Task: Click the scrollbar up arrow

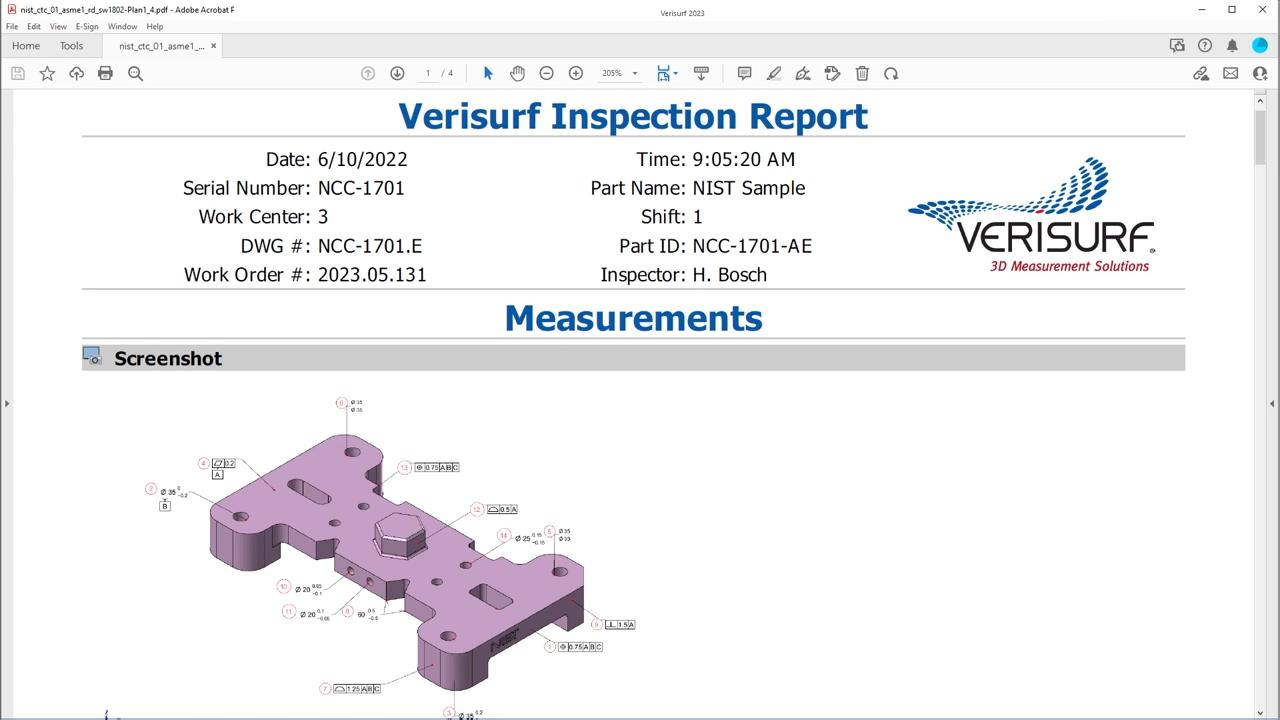Action: (x=1260, y=100)
